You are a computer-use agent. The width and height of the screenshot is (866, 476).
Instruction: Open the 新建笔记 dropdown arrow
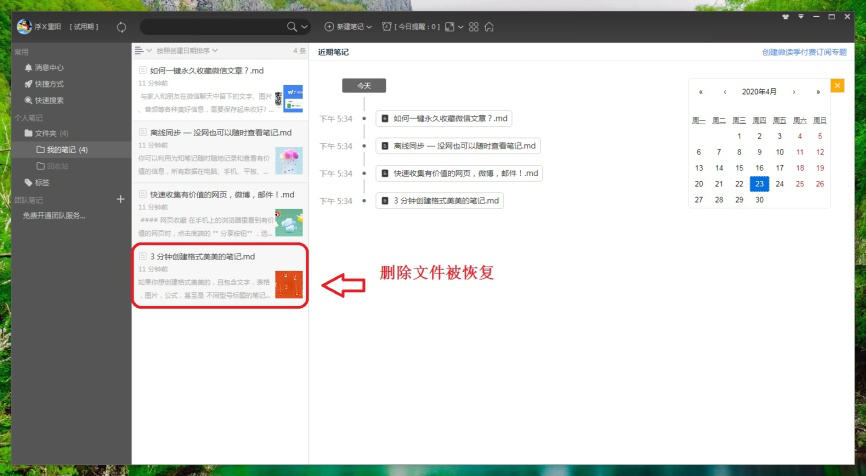[369, 27]
